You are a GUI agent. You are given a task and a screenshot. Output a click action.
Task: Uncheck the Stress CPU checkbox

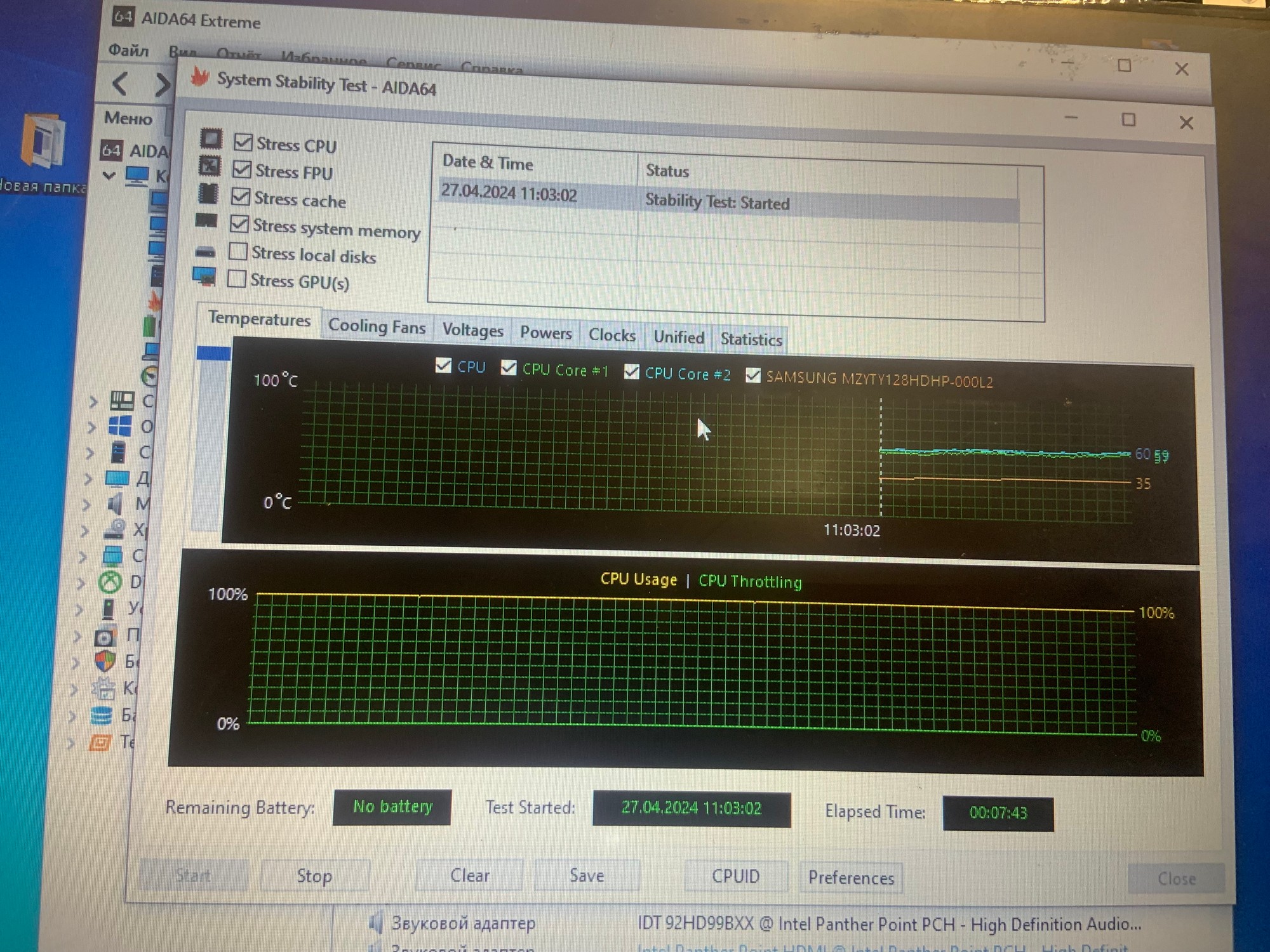pos(243,142)
